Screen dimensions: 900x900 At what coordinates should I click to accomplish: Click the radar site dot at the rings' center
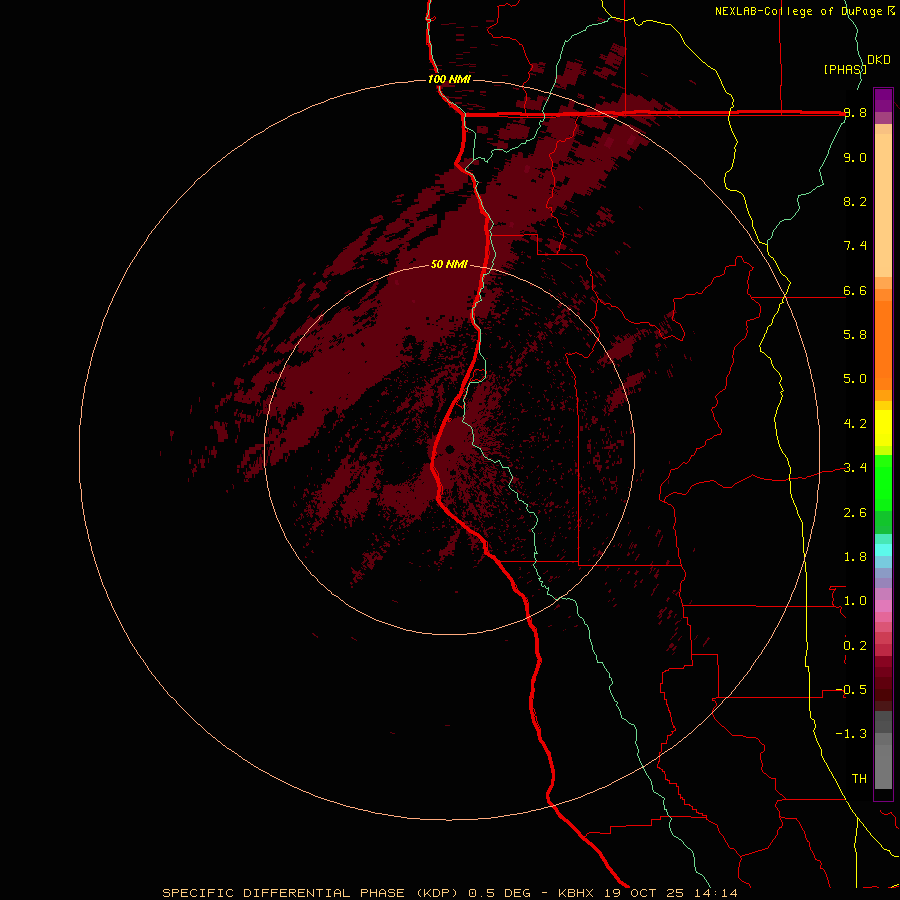(x=450, y=449)
